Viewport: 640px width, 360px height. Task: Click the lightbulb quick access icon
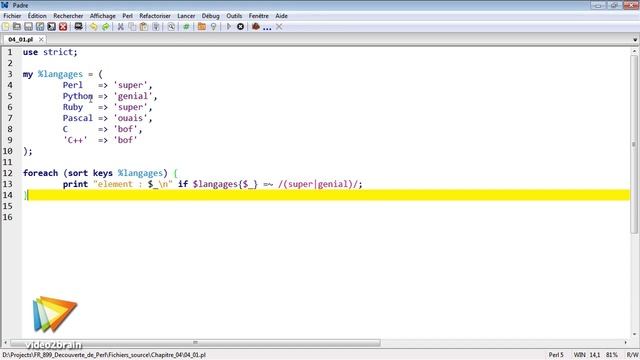pyautogui.click(x=213, y=27)
